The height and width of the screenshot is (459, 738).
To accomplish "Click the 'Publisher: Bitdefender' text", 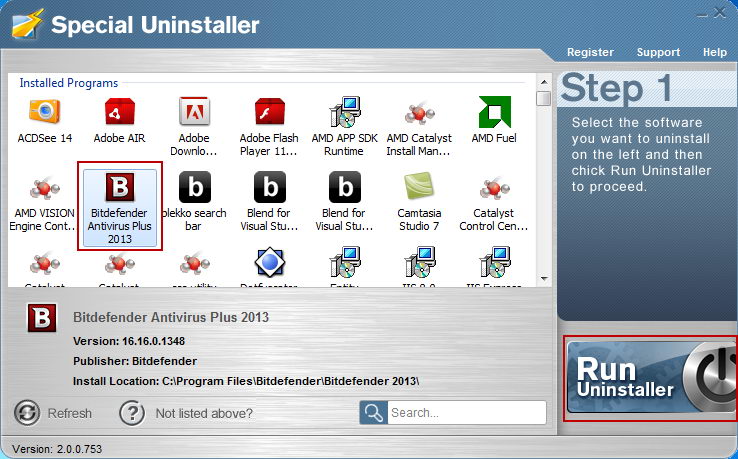I will click(x=135, y=361).
